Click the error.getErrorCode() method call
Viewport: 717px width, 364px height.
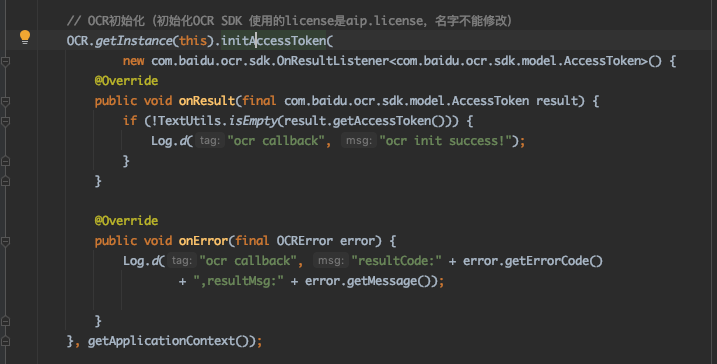pos(533,261)
